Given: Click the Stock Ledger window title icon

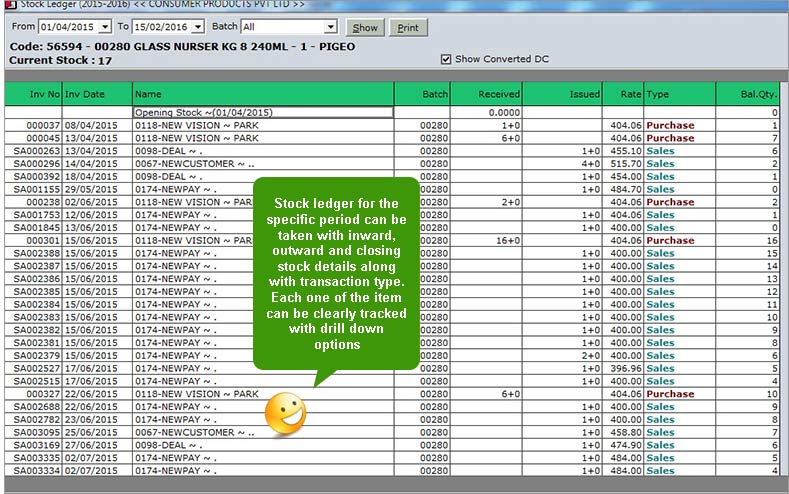Looking at the screenshot, I should point(10,4).
